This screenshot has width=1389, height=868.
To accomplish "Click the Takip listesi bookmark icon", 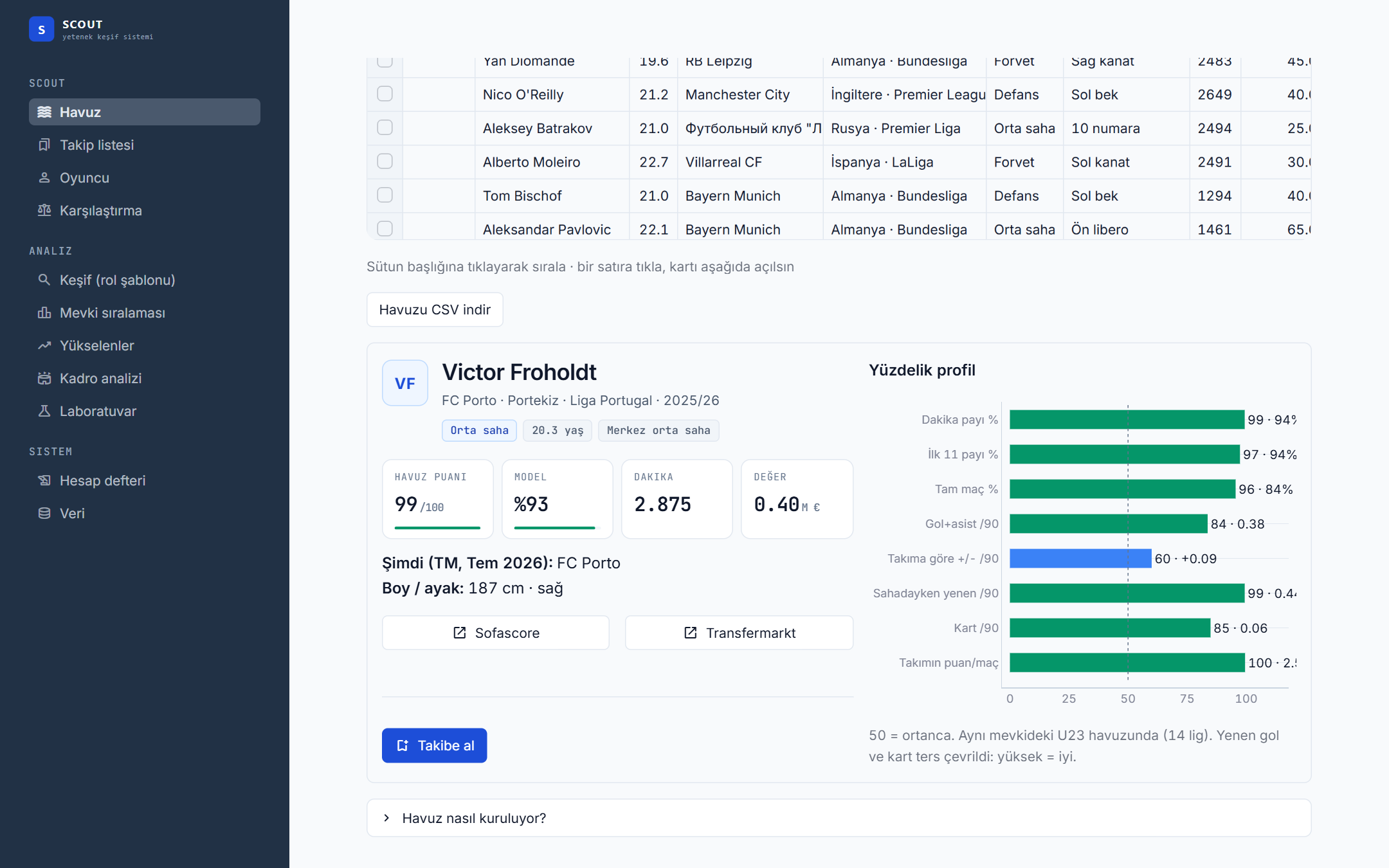I will (44, 145).
